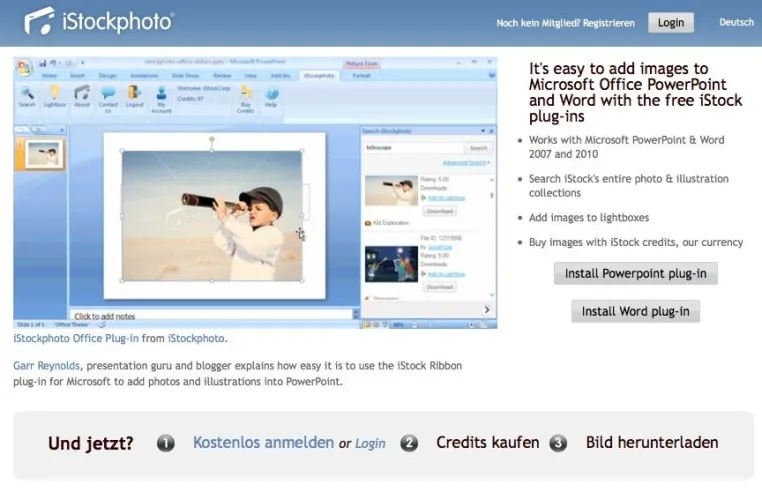Open iStockphoto Office Plug-in link
This screenshot has height=492, width=762.
76,338
